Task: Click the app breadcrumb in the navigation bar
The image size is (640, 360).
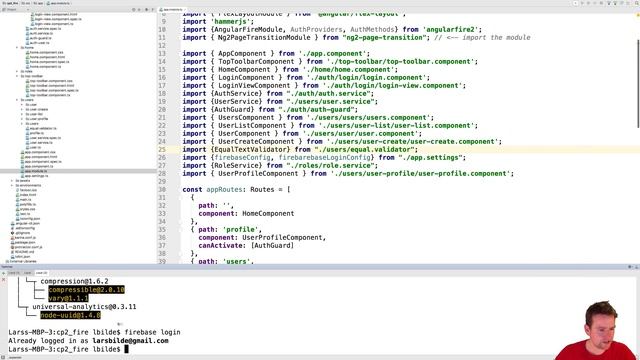Action: point(38,3)
